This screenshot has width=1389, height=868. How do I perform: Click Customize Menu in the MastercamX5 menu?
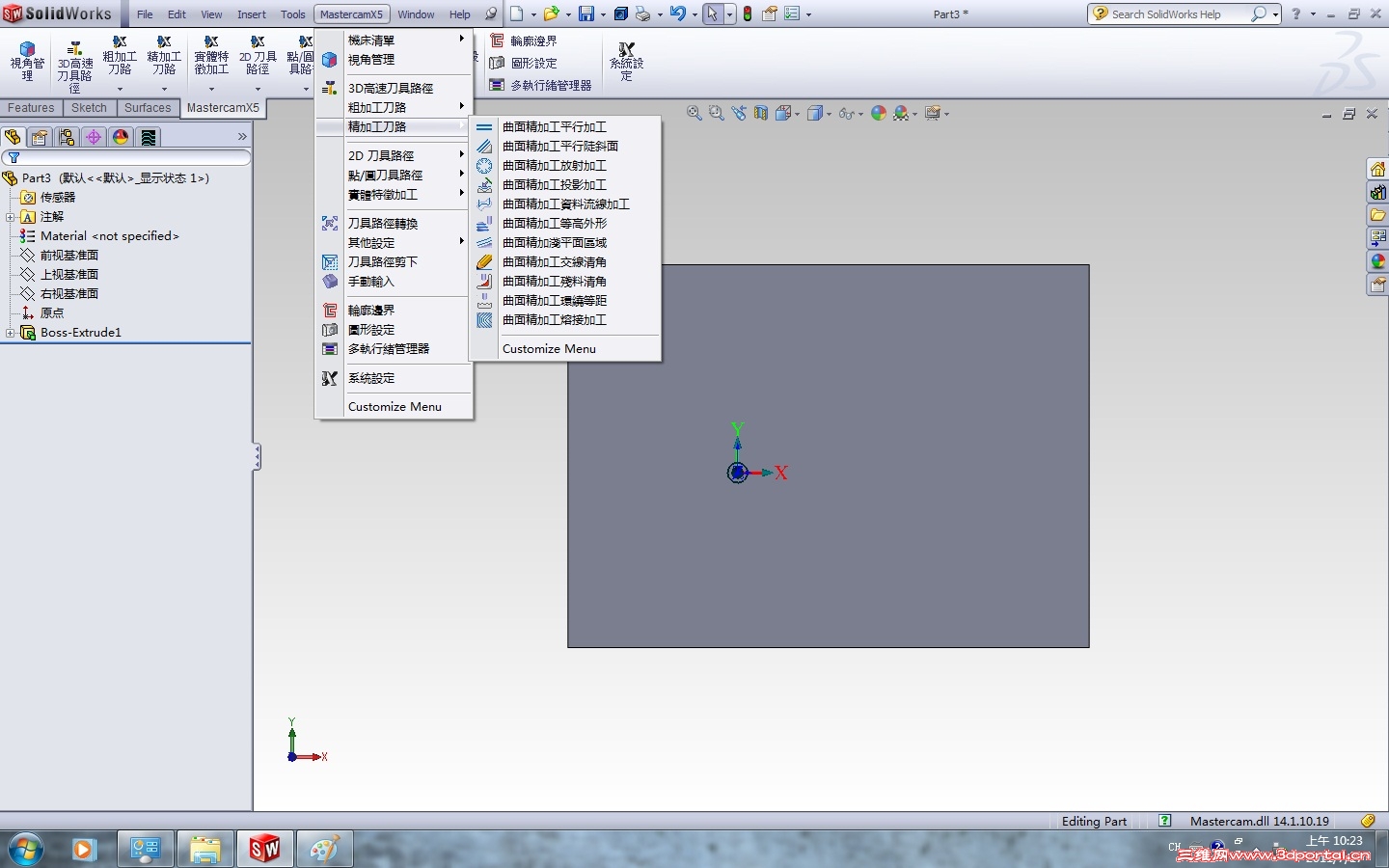pos(394,407)
